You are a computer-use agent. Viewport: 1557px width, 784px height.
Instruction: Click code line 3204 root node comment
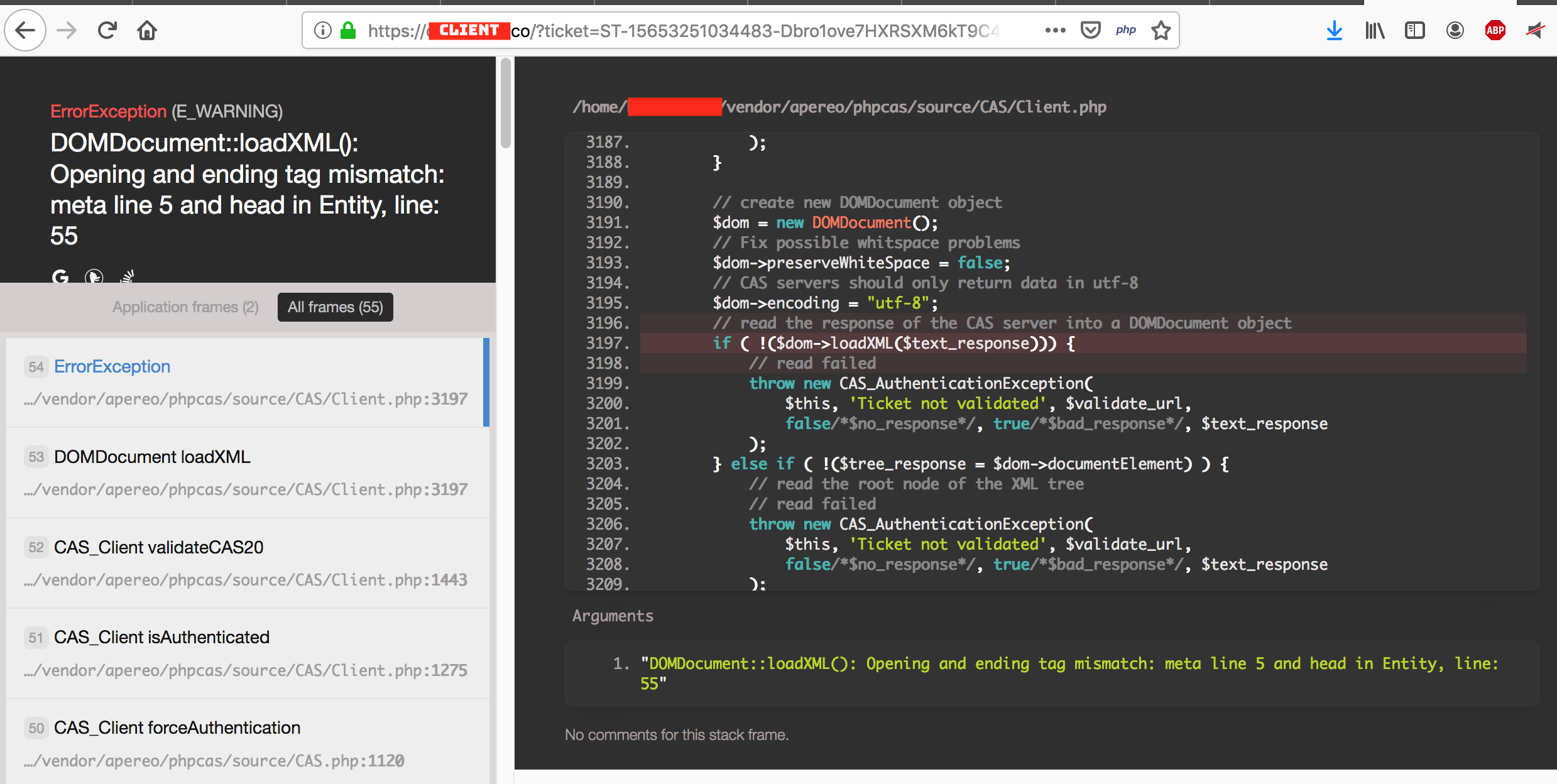coord(917,484)
